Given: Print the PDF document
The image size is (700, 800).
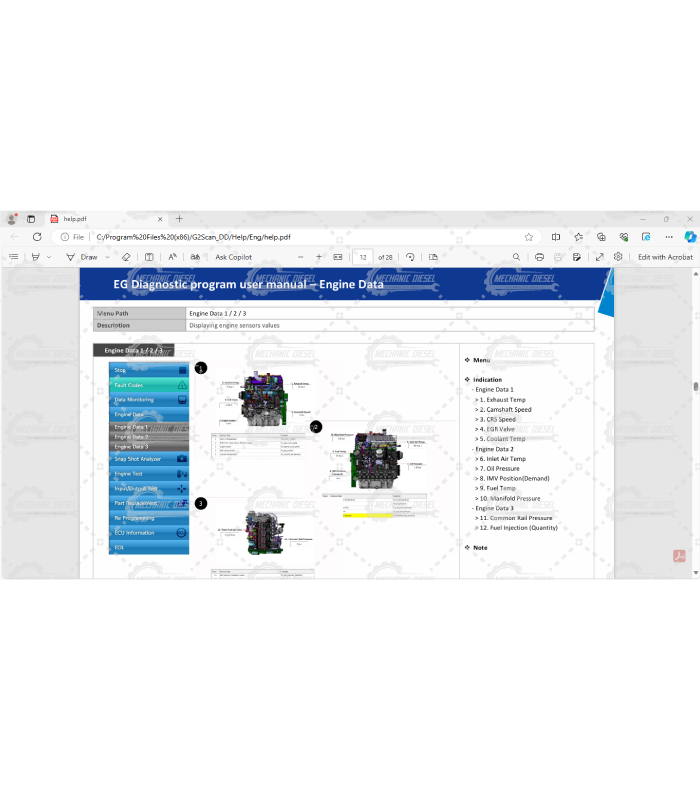Looking at the screenshot, I should pos(539,257).
